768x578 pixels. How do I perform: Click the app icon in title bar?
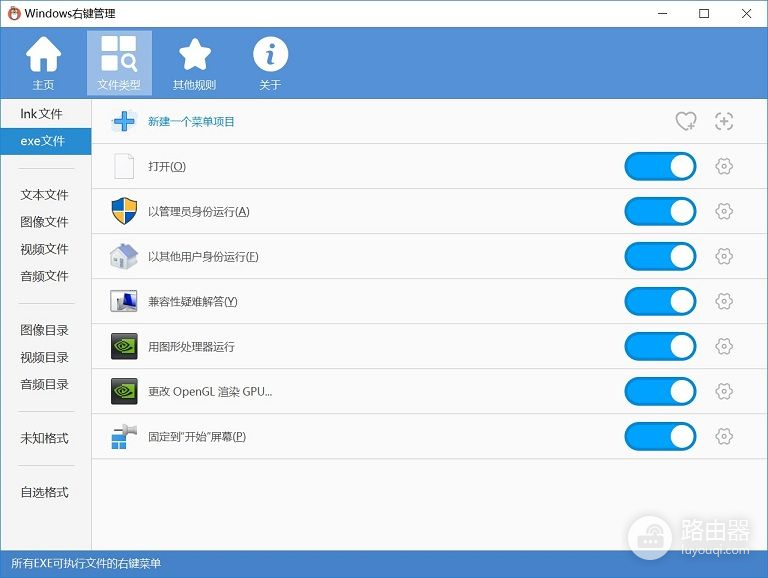click(x=14, y=13)
